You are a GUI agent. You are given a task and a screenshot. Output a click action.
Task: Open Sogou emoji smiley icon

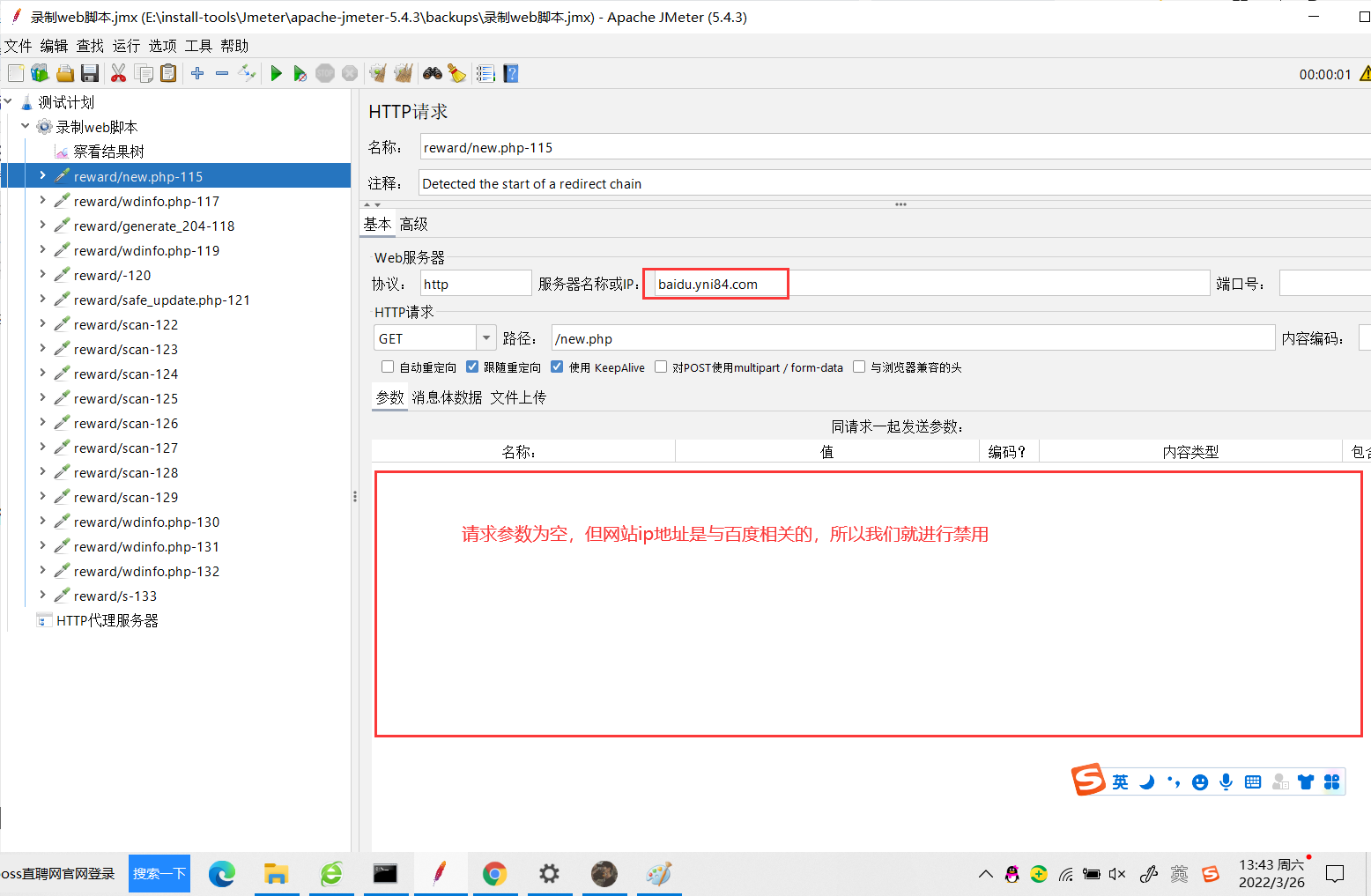pos(1199,781)
